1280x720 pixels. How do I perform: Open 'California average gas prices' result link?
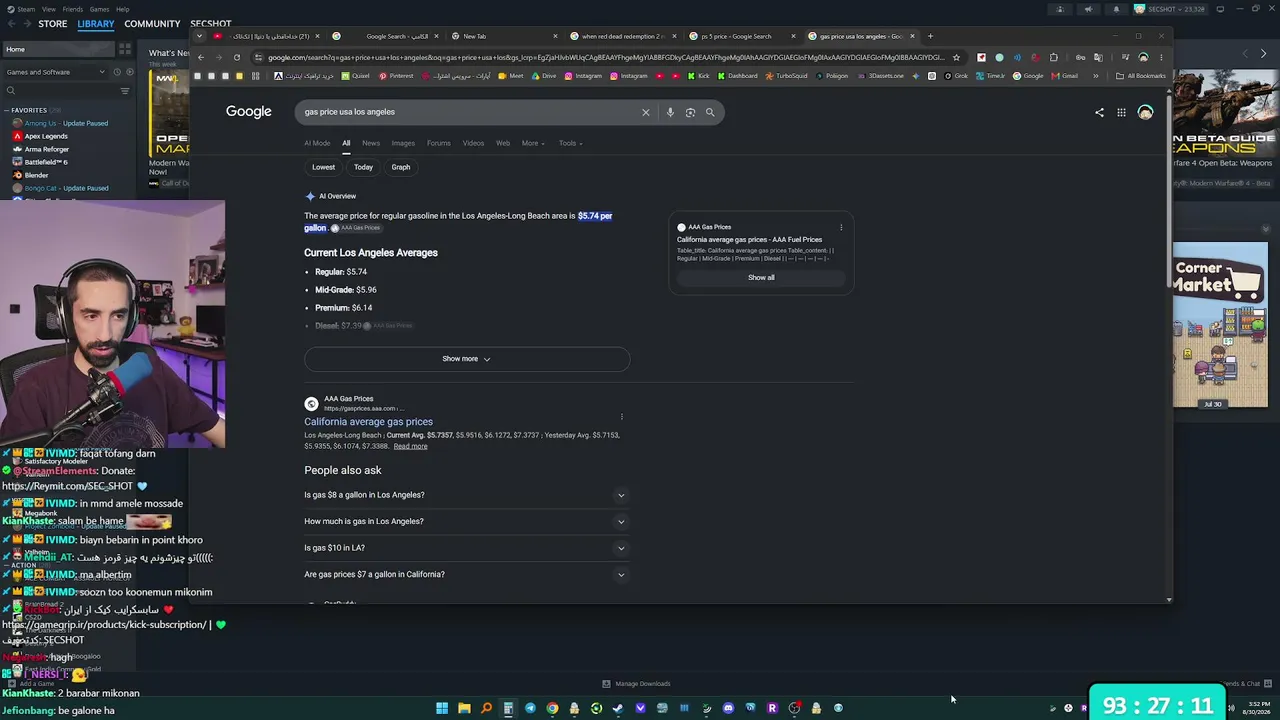pyautogui.click(x=368, y=422)
